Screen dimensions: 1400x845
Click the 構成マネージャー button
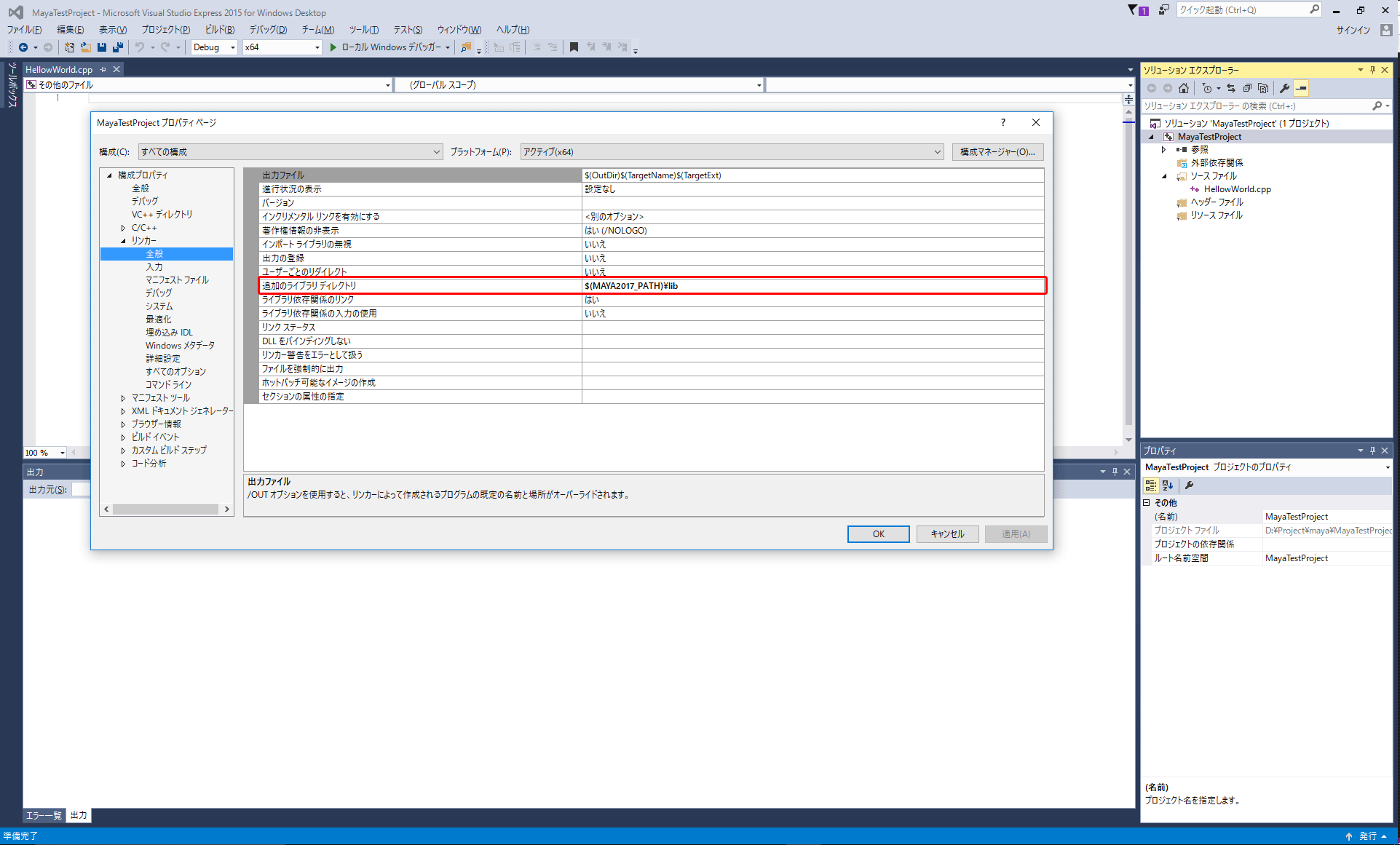(997, 151)
